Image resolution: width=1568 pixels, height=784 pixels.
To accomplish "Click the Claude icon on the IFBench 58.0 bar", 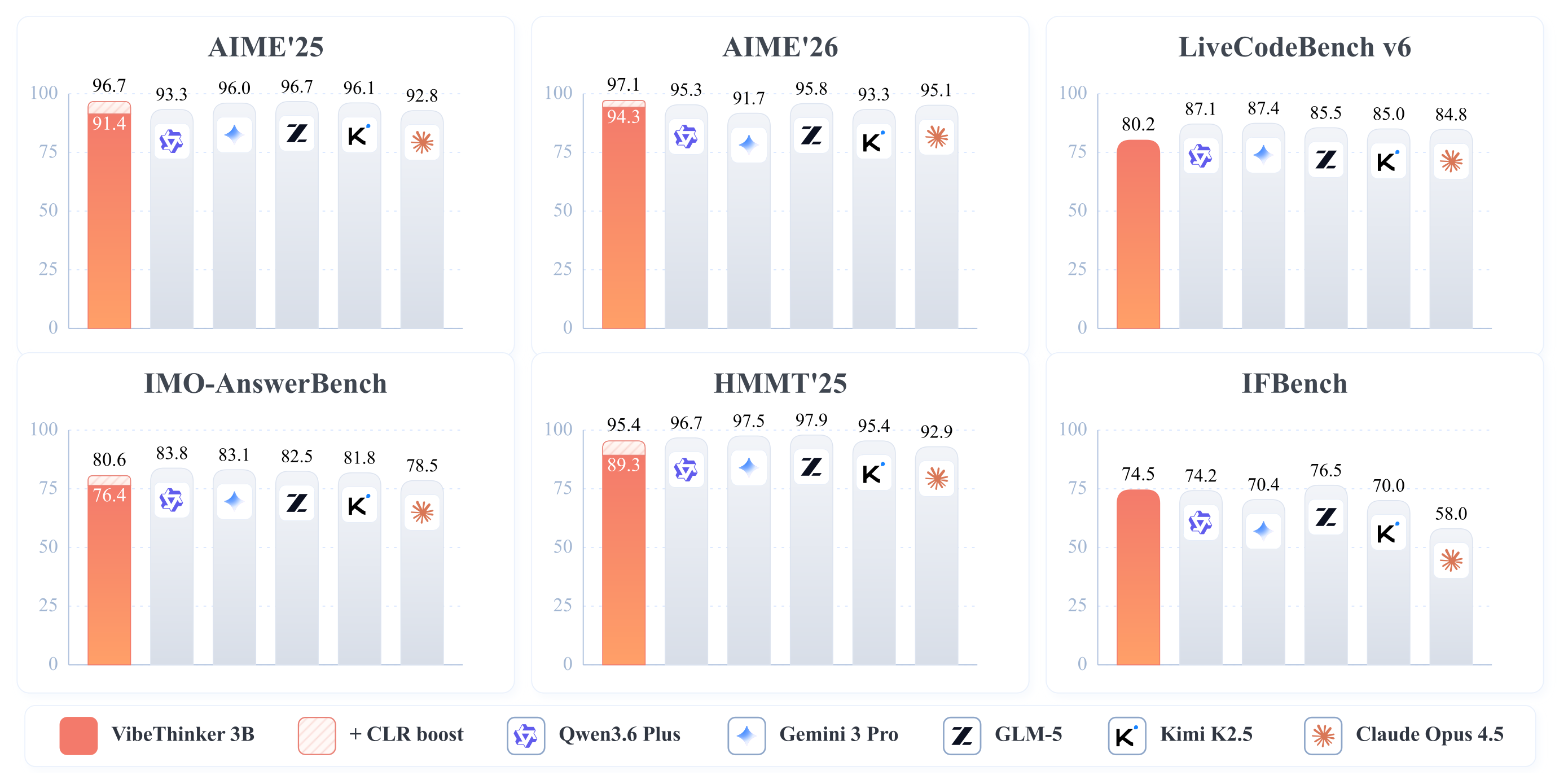I will pos(1451,560).
